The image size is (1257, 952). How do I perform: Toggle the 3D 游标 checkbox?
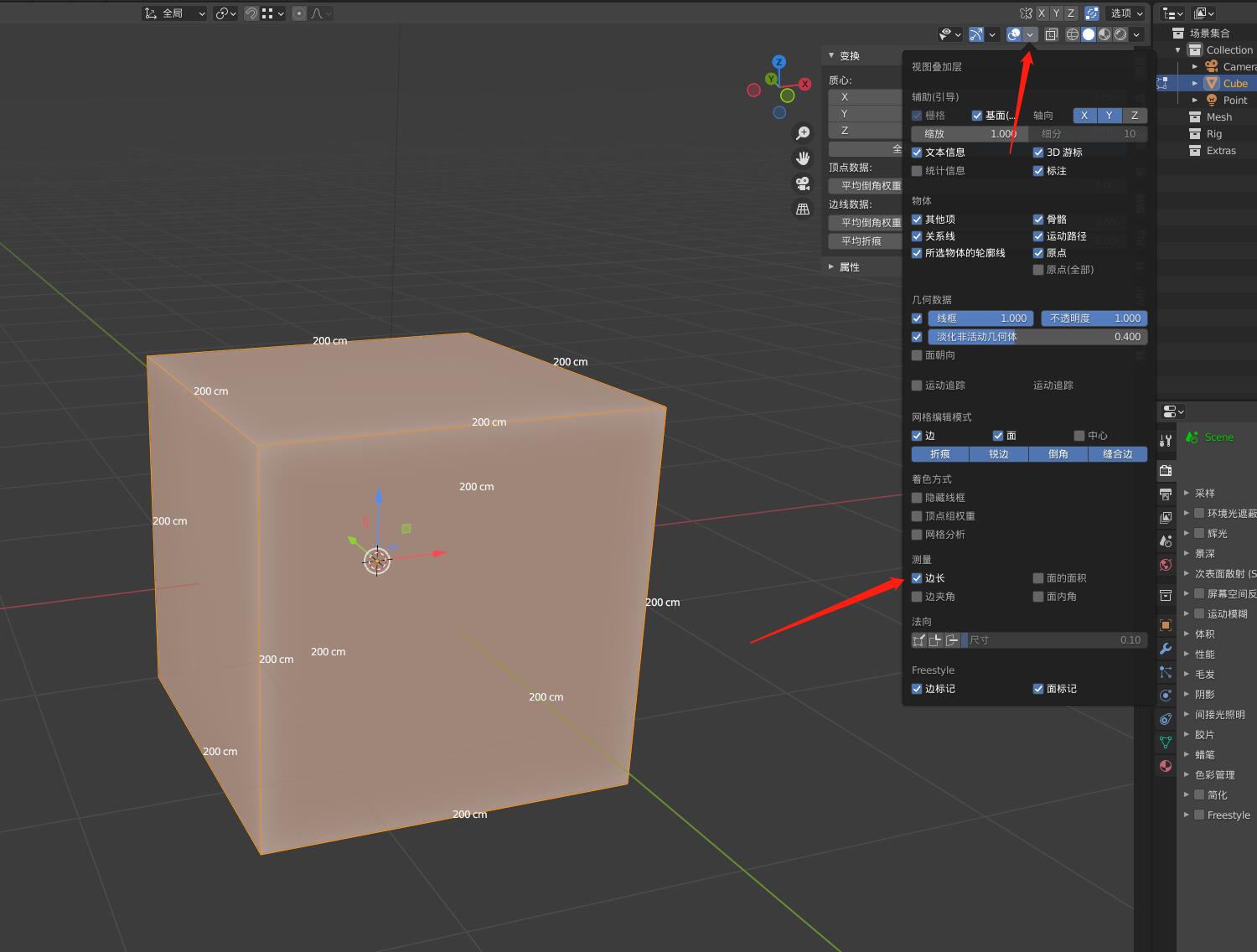point(1038,153)
